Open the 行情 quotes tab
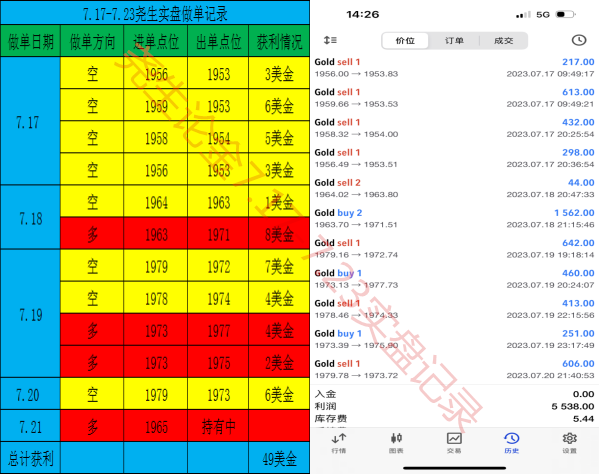 point(339,443)
